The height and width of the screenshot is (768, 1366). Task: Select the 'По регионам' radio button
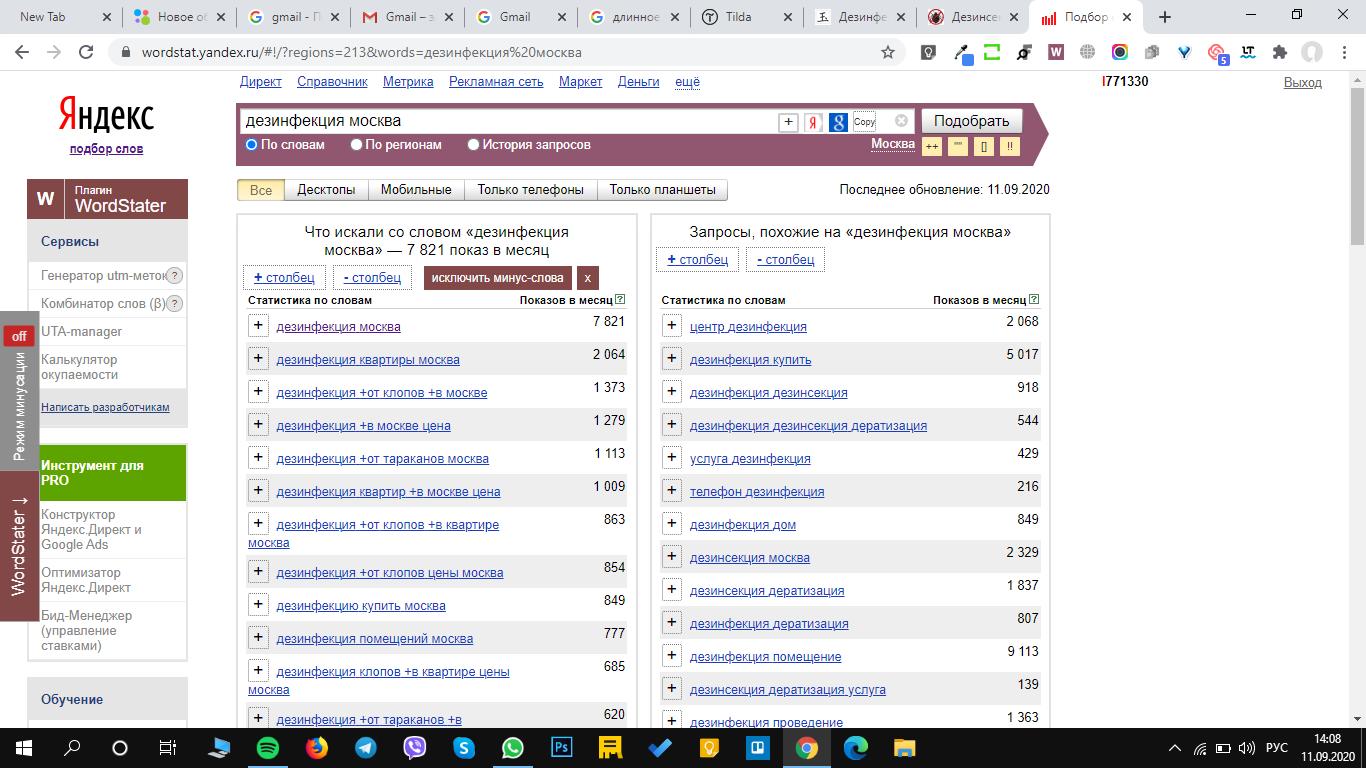(x=356, y=145)
